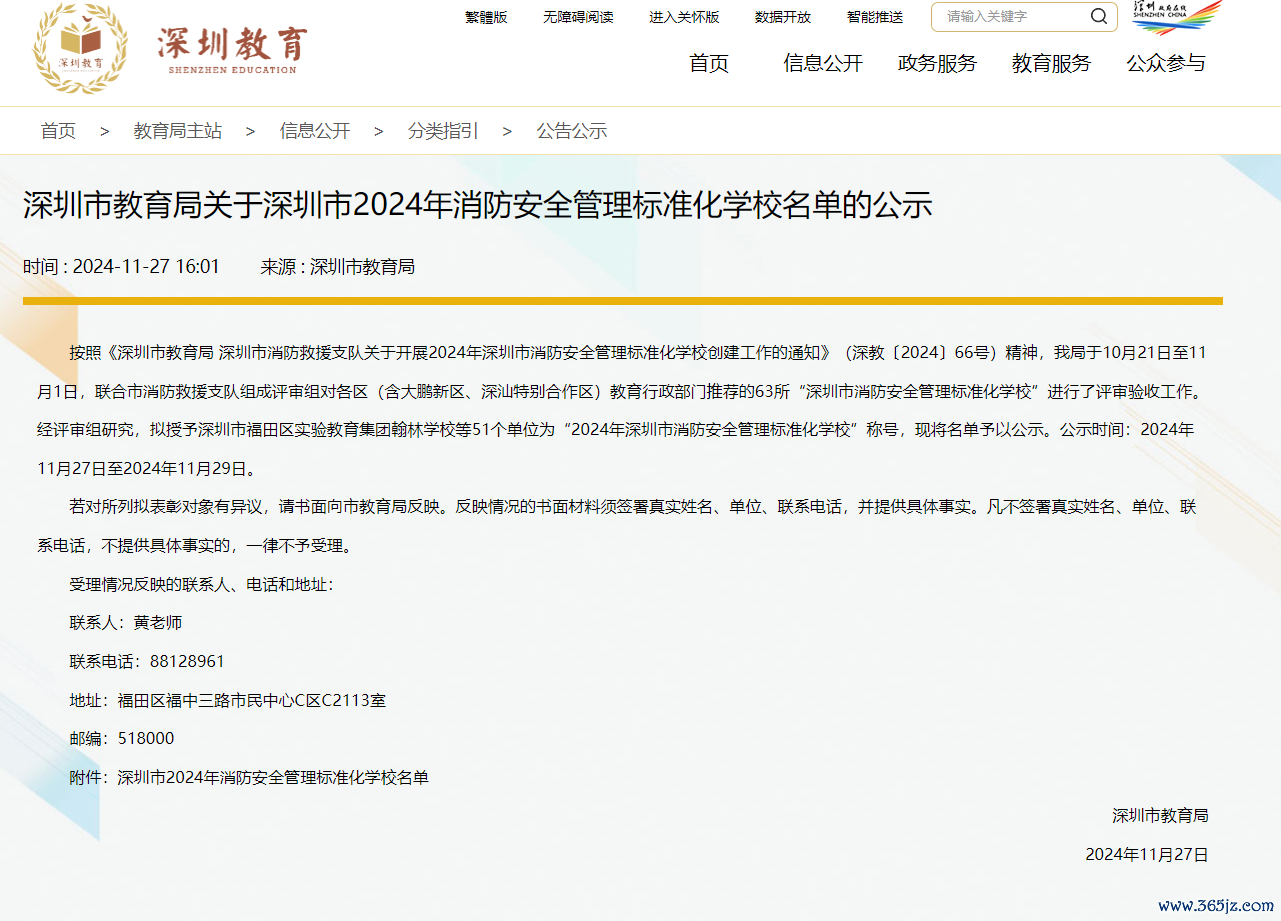Click phone number line 联系电话：88128961
1281x921 pixels.
click(147, 661)
